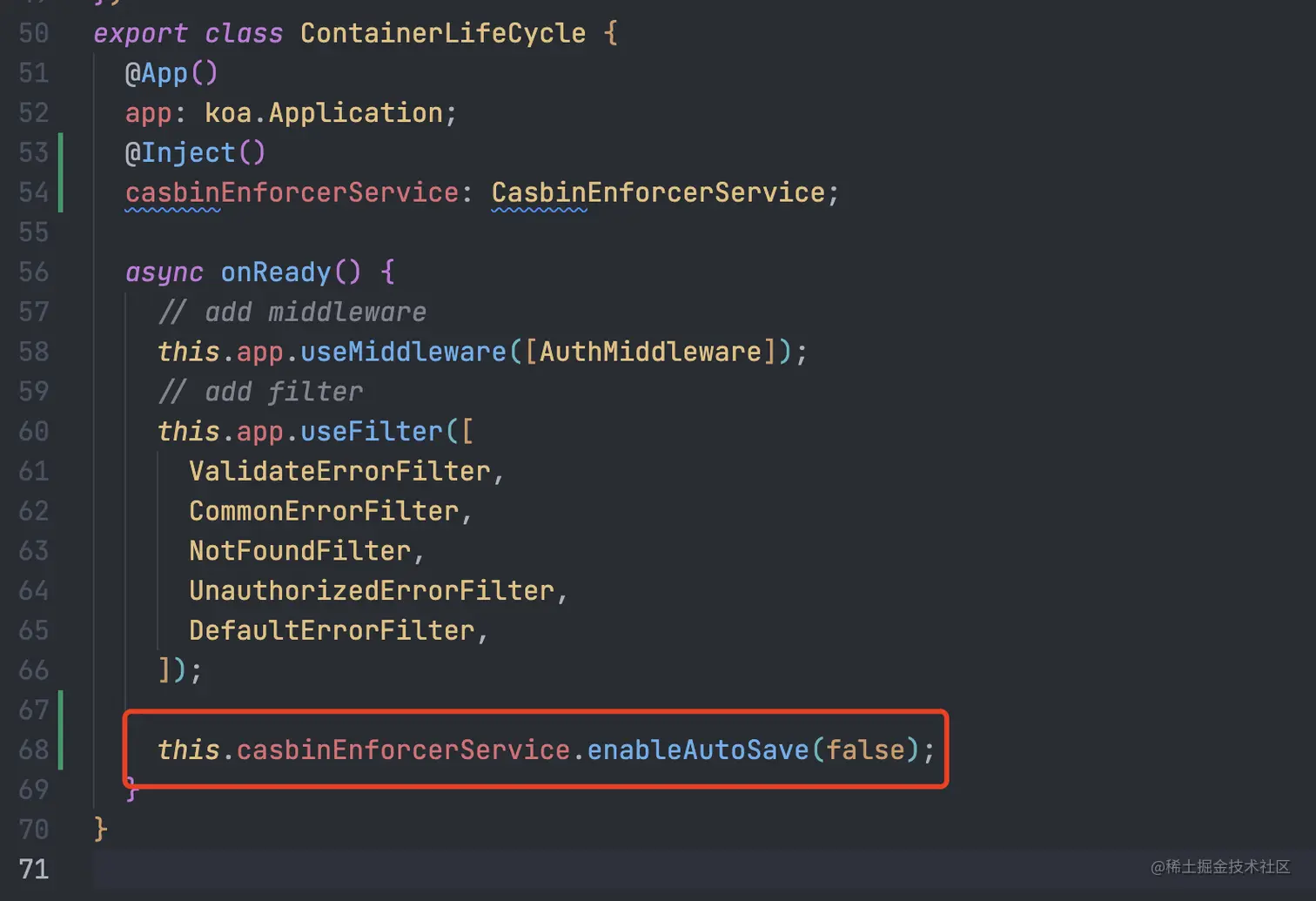This screenshot has width=1316, height=901.
Task: Click CommonErrorFilter entry
Action: [x=324, y=511]
